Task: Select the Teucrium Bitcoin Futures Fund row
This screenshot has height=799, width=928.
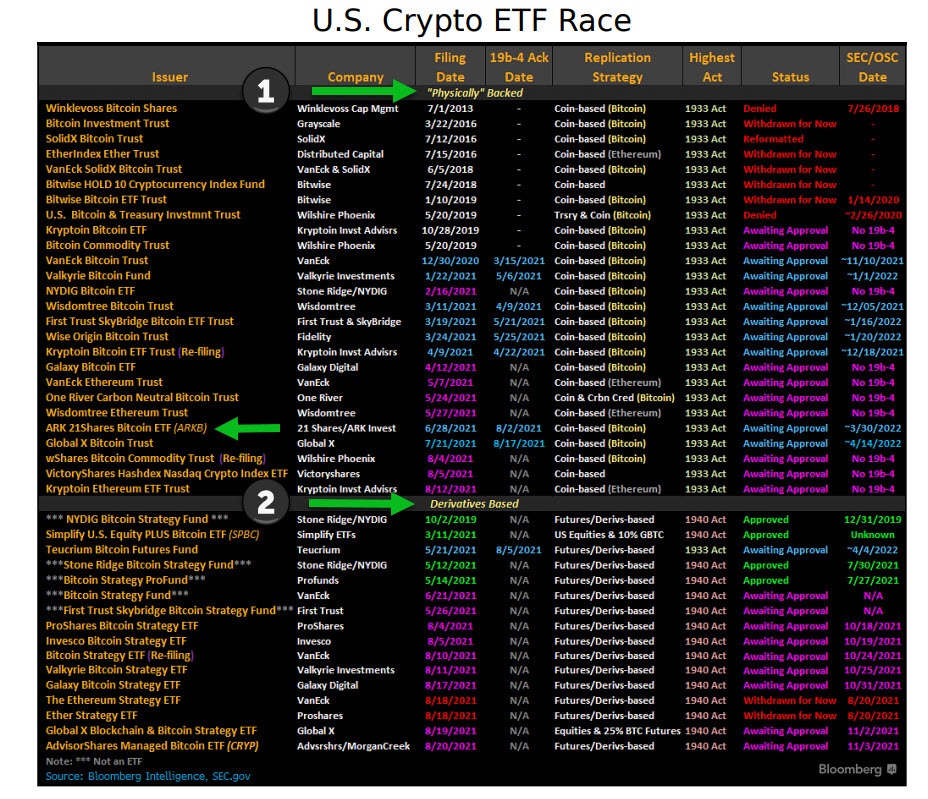Action: (x=122, y=550)
